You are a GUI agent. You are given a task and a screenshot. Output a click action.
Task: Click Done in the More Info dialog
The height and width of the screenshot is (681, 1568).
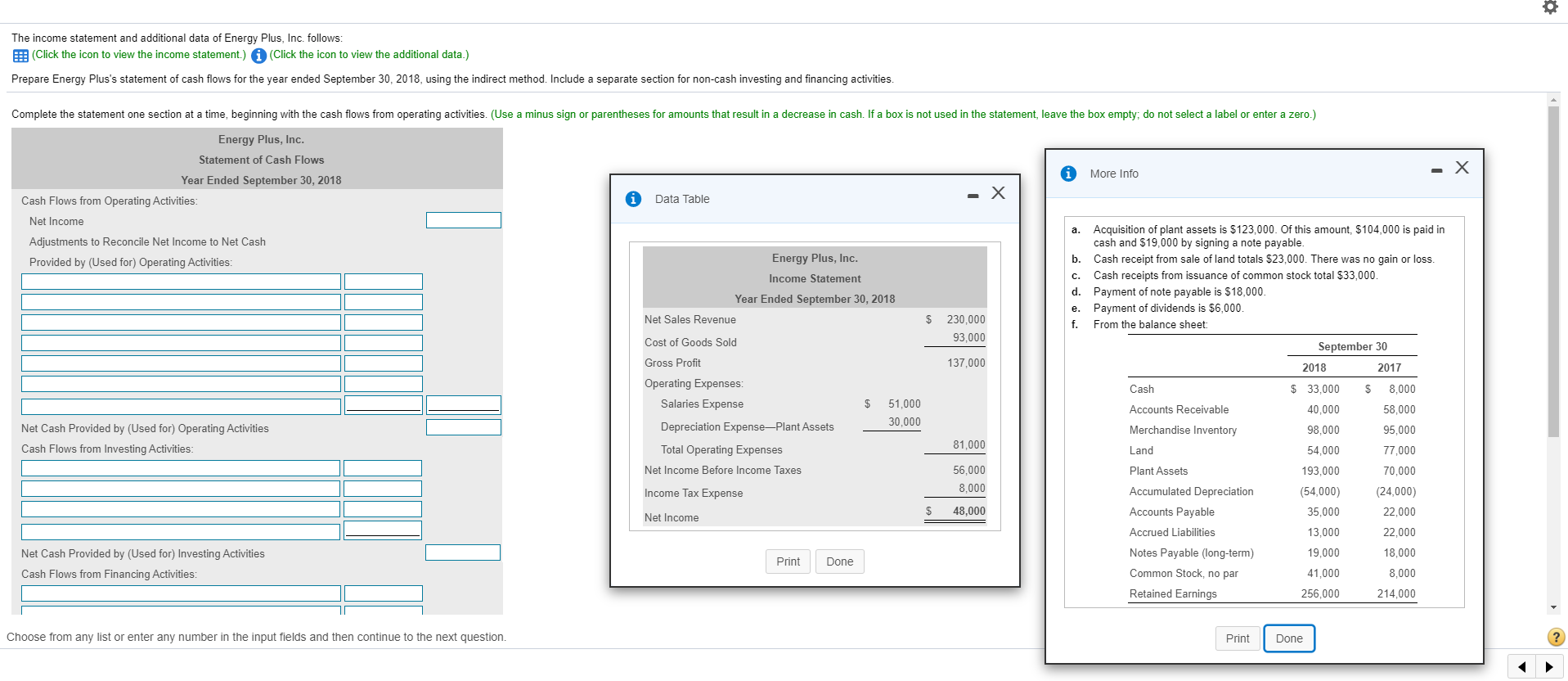coord(1289,638)
